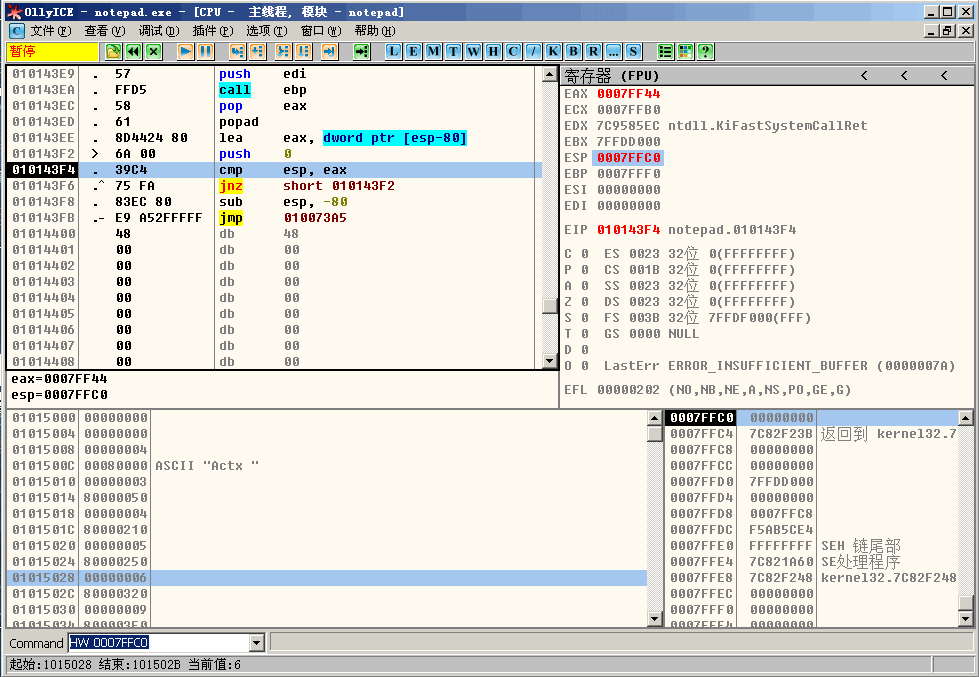
Task: Click the Step into toolbar icon
Action: click(237, 51)
